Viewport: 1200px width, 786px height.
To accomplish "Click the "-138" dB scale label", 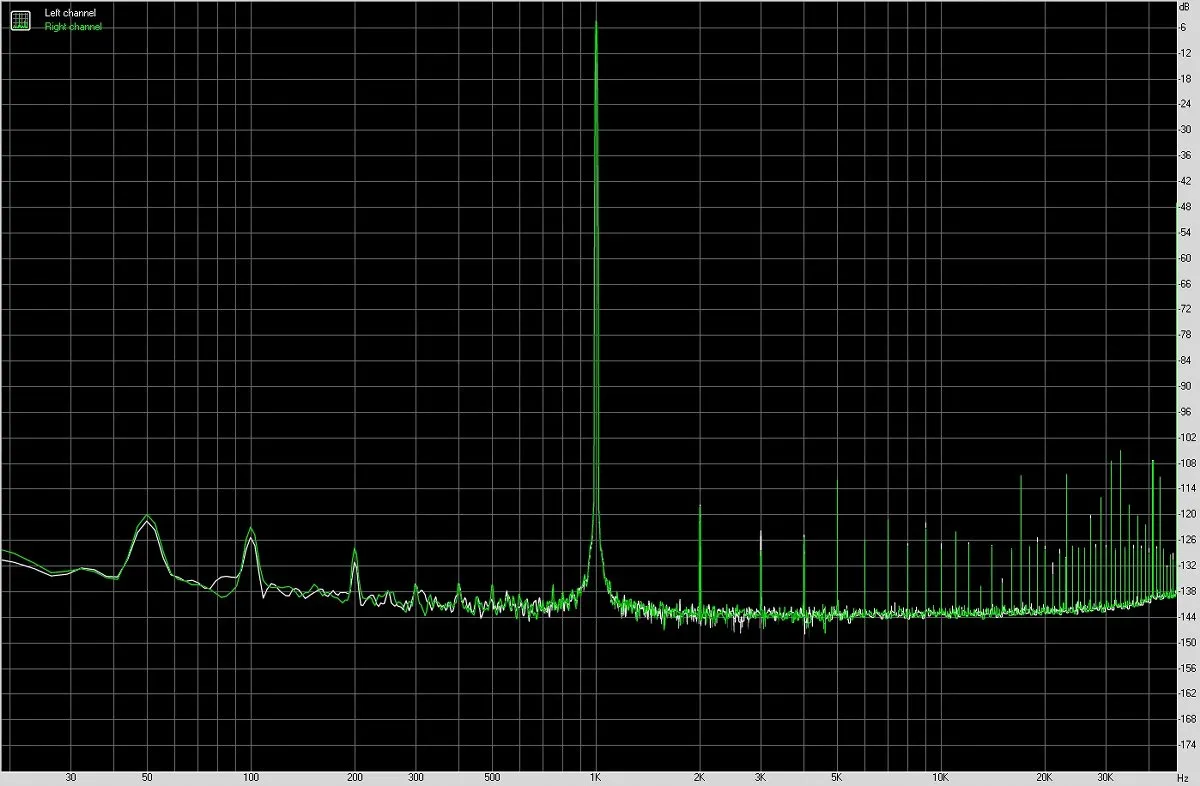I will [1187, 591].
